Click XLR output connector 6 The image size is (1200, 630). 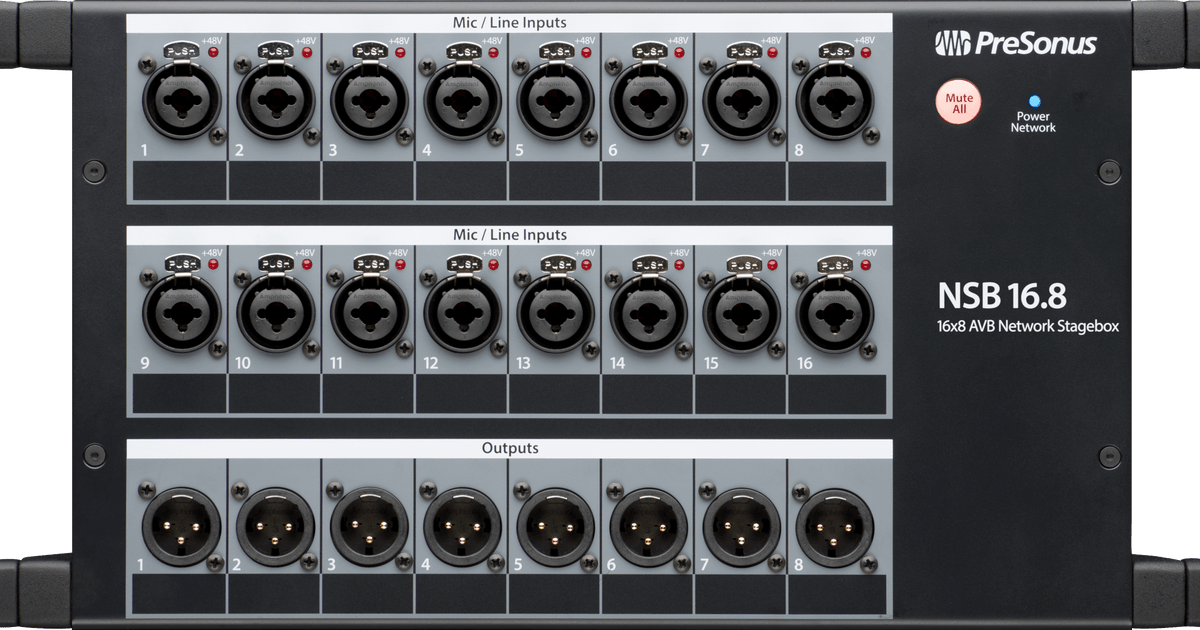click(648, 527)
